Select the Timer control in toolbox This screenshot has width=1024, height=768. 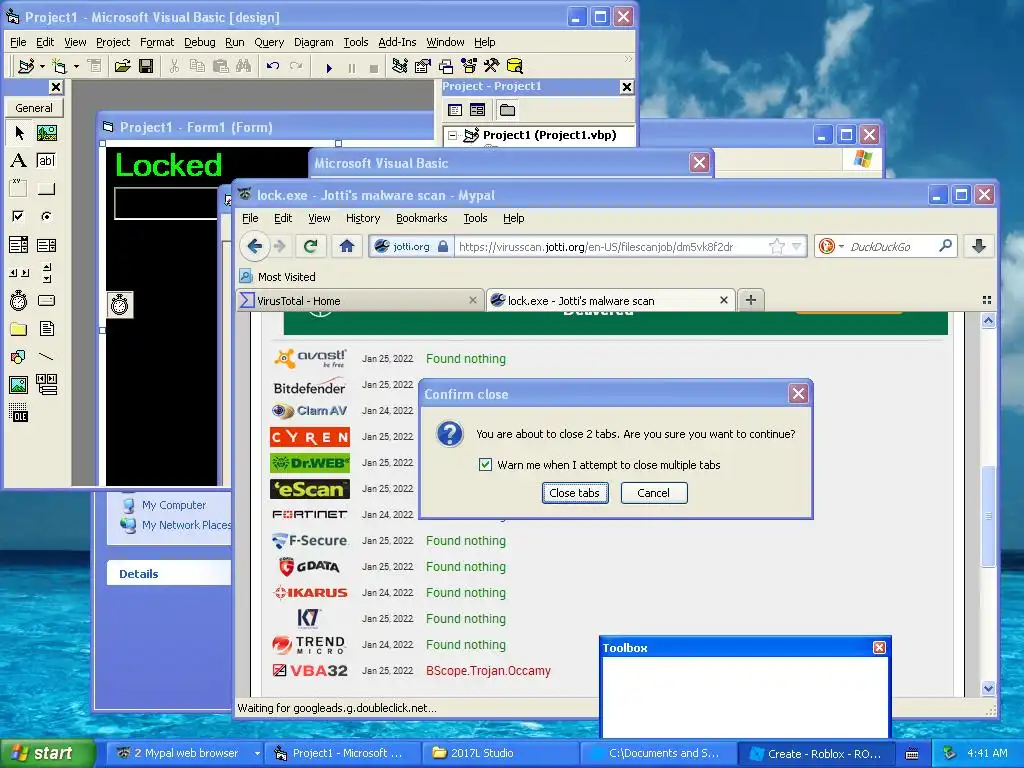pyautogui.click(x=19, y=300)
